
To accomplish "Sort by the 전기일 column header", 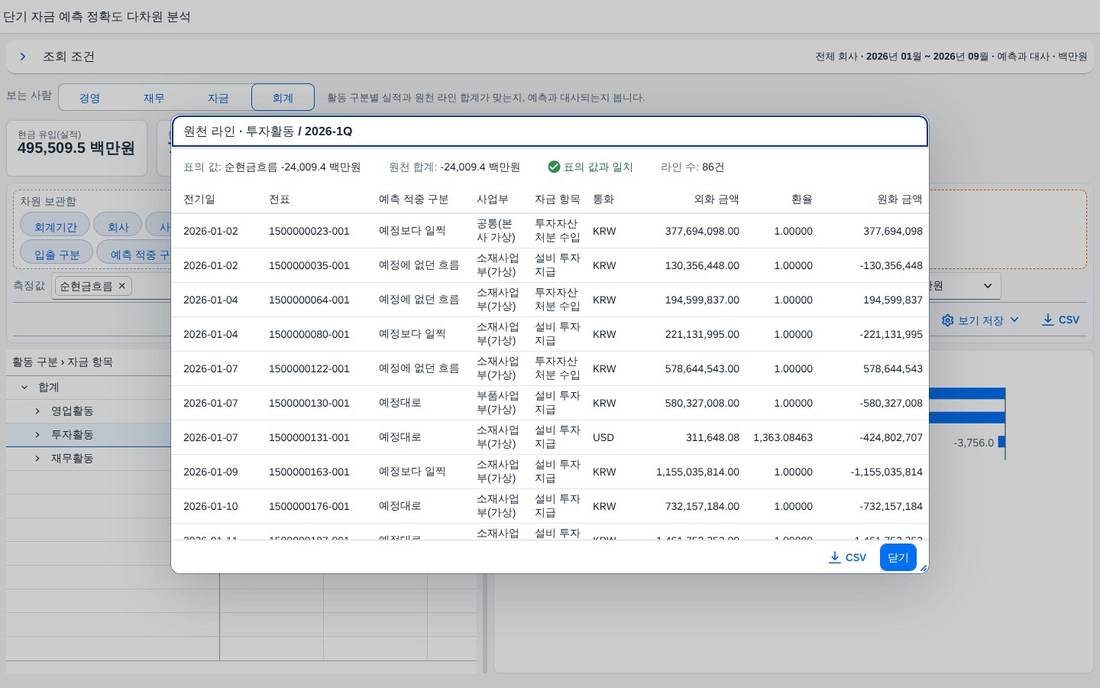I will pyautogui.click(x=199, y=199).
